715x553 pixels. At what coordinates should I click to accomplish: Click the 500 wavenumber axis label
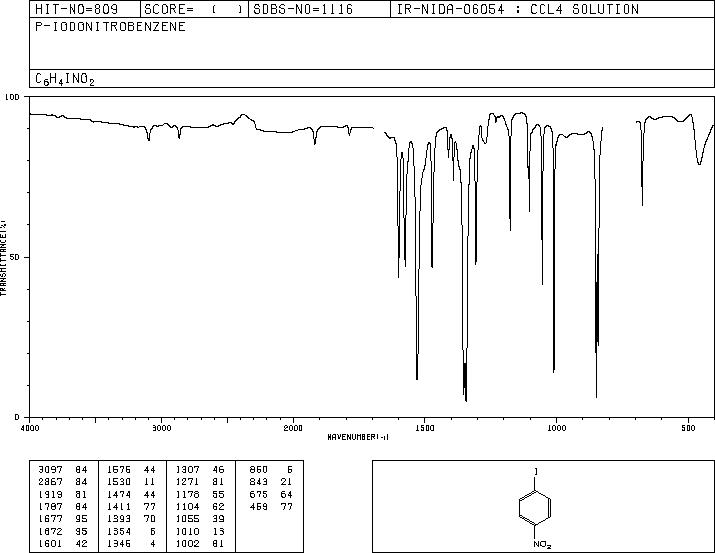688,428
